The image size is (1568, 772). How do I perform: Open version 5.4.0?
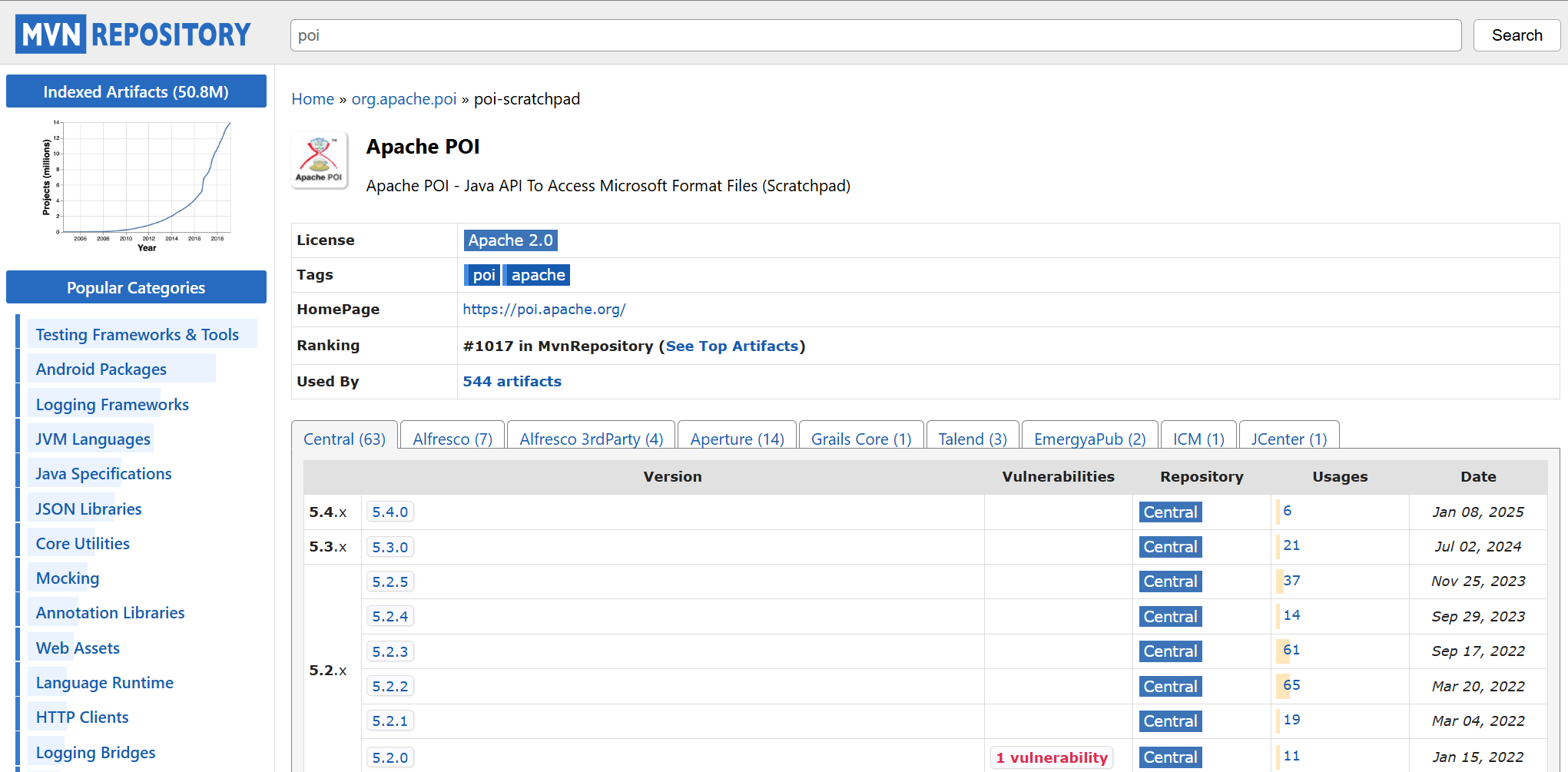click(x=390, y=512)
